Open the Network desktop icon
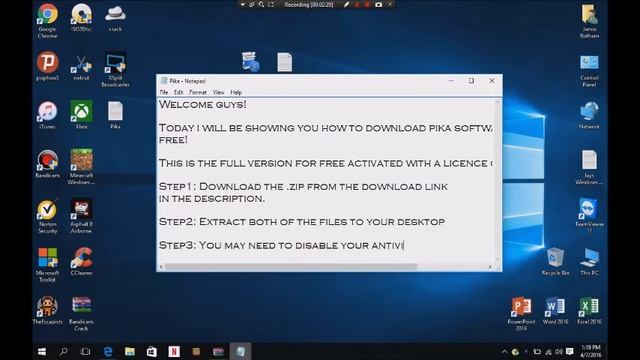The height and width of the screenshot is (360, 640). pos(589,115)
